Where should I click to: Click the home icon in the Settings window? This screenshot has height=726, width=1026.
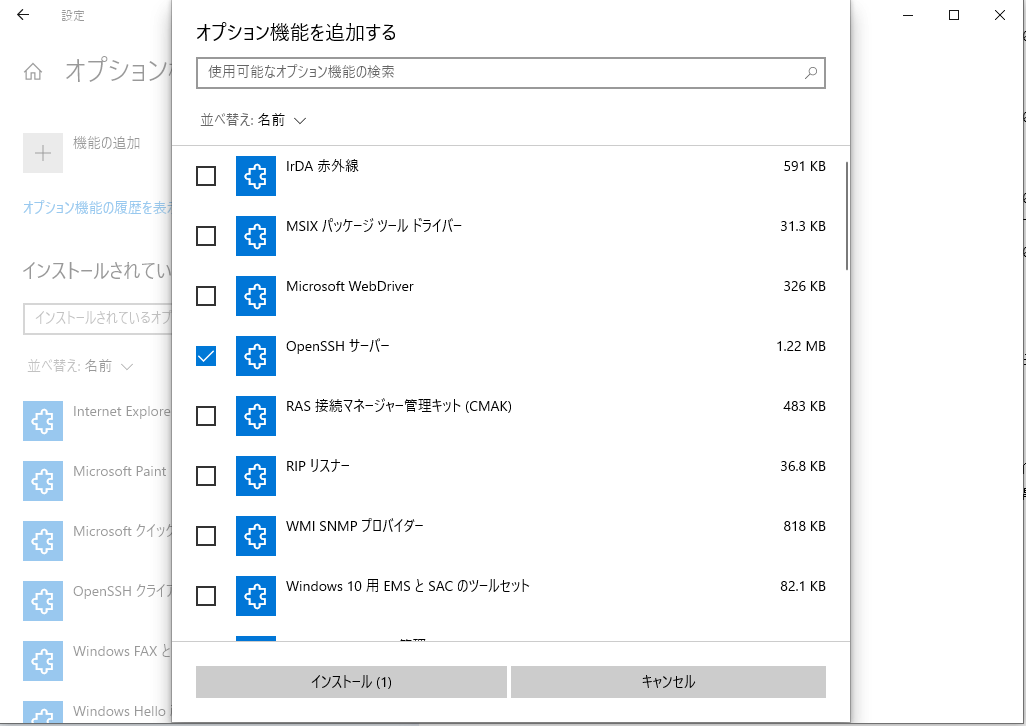pos(33,72)
